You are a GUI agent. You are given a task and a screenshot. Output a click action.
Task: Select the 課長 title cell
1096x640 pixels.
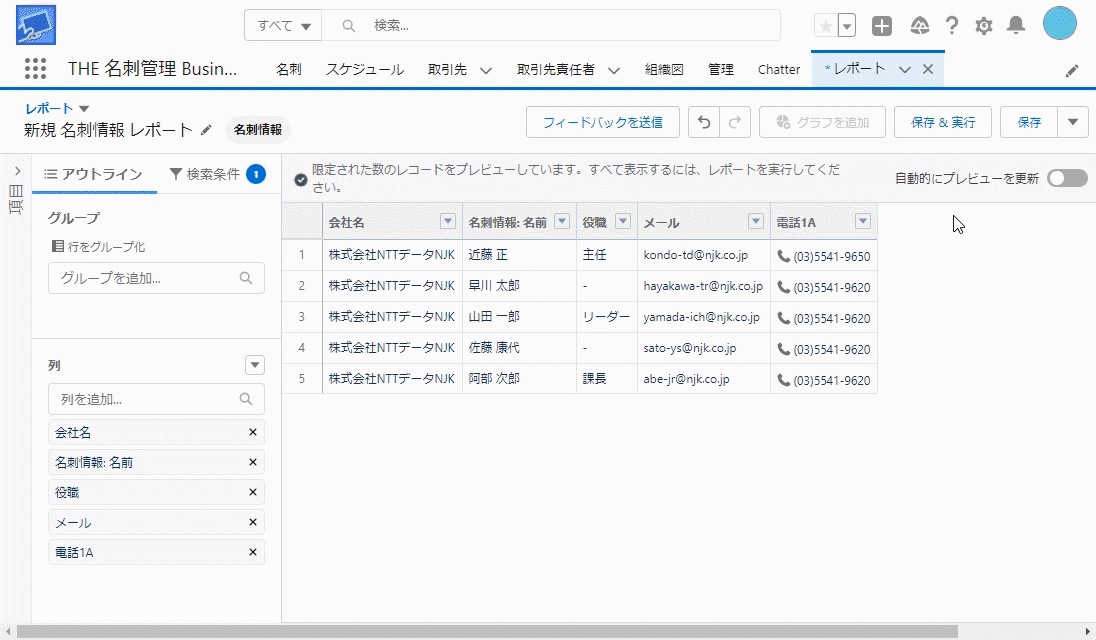pyautogui.click(x=607, y=378)
